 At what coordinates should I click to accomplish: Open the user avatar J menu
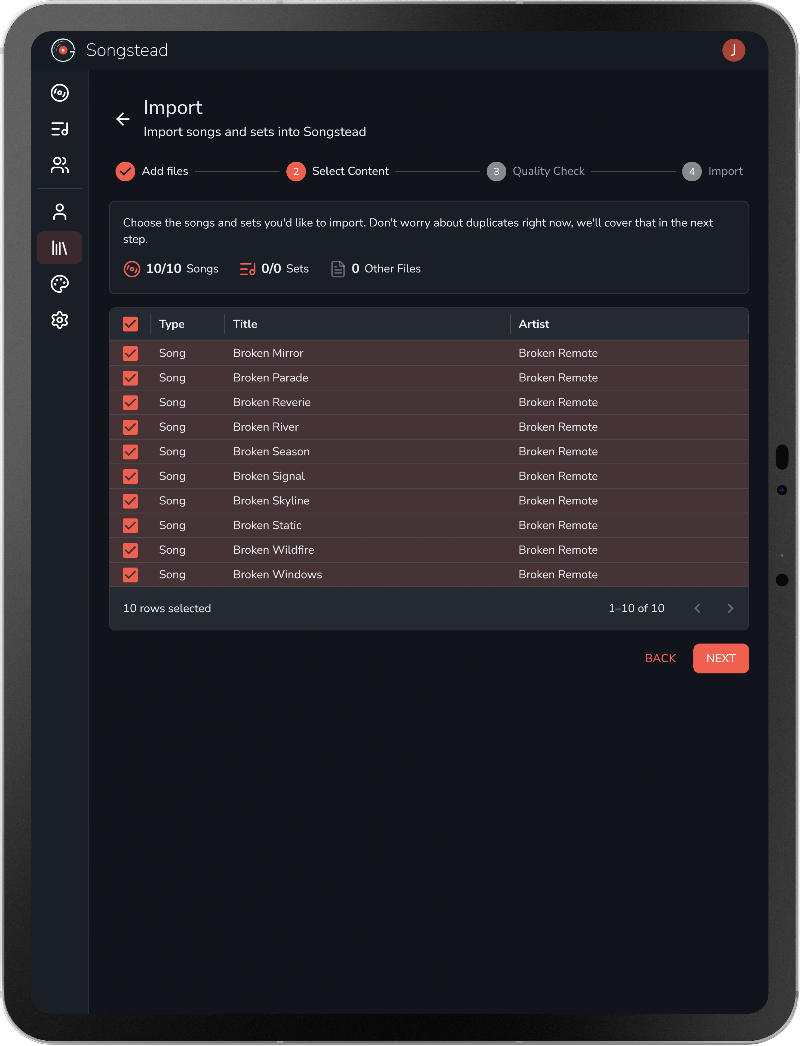(x=733, y=50)
